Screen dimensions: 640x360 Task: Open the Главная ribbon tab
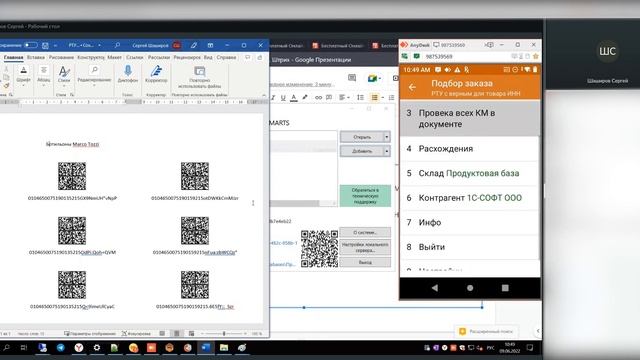13,58
